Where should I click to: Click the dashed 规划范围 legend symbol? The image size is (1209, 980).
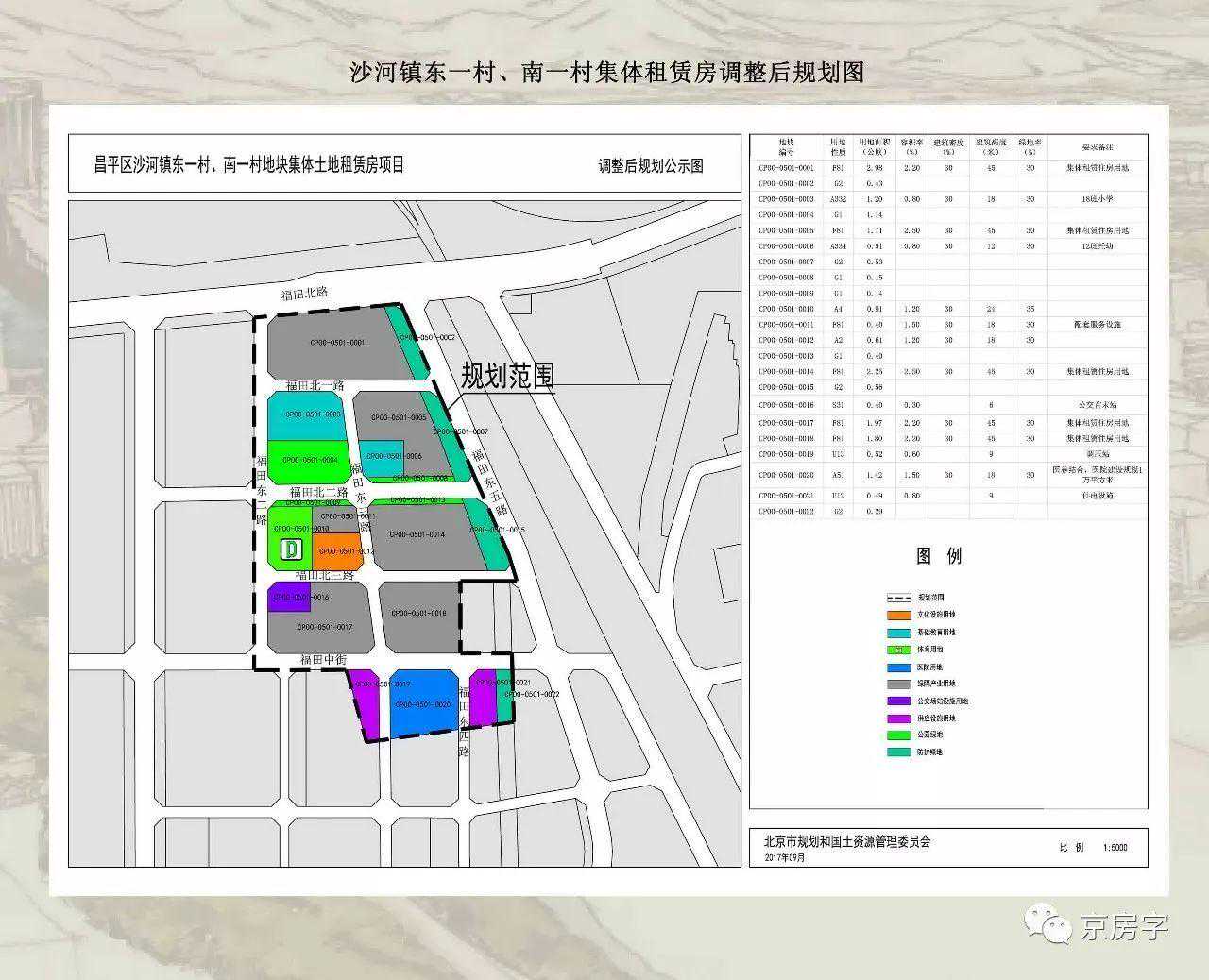click(898, 598)
